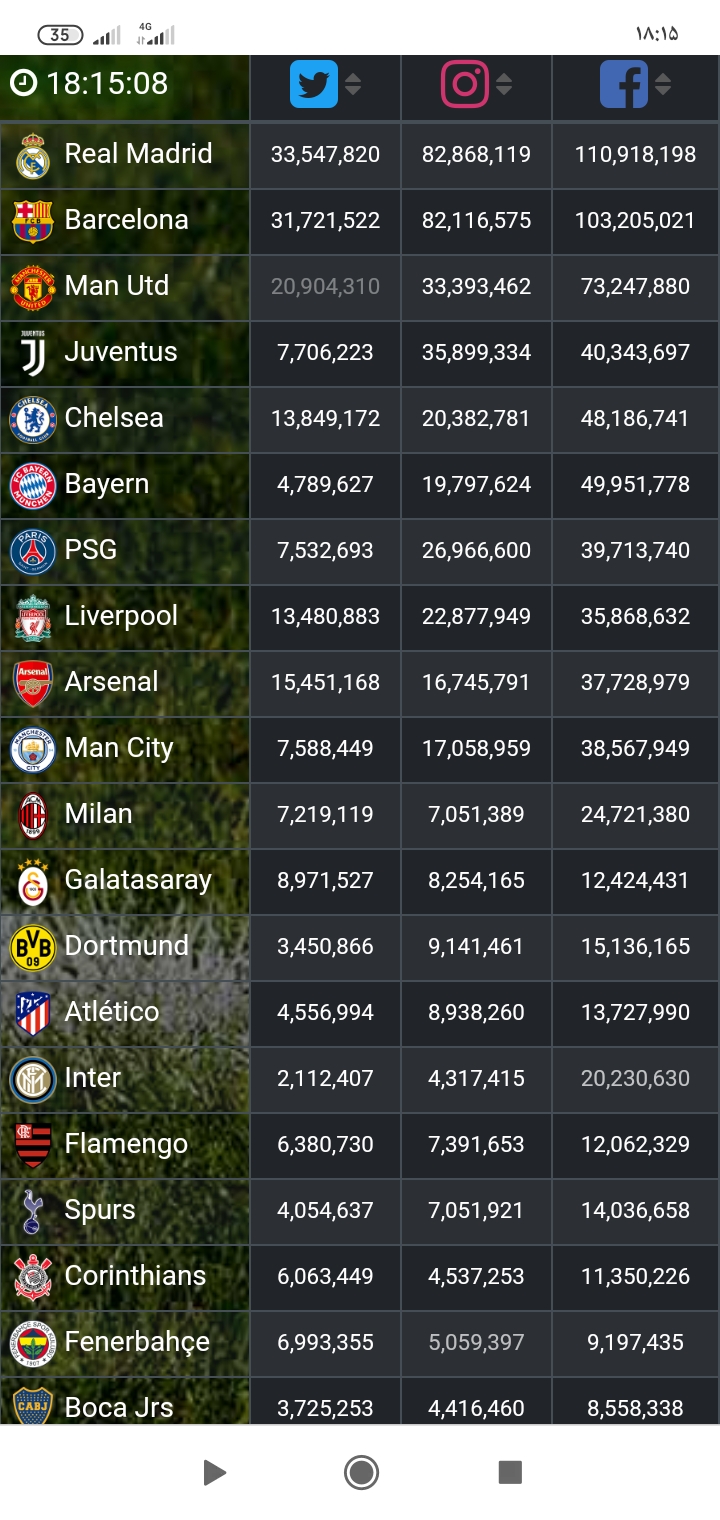The width and height of the screenshot is (720, 1520).
Task: Select Chelsea's Facebook count 48,186,741
Action: [x=635, y=419]
